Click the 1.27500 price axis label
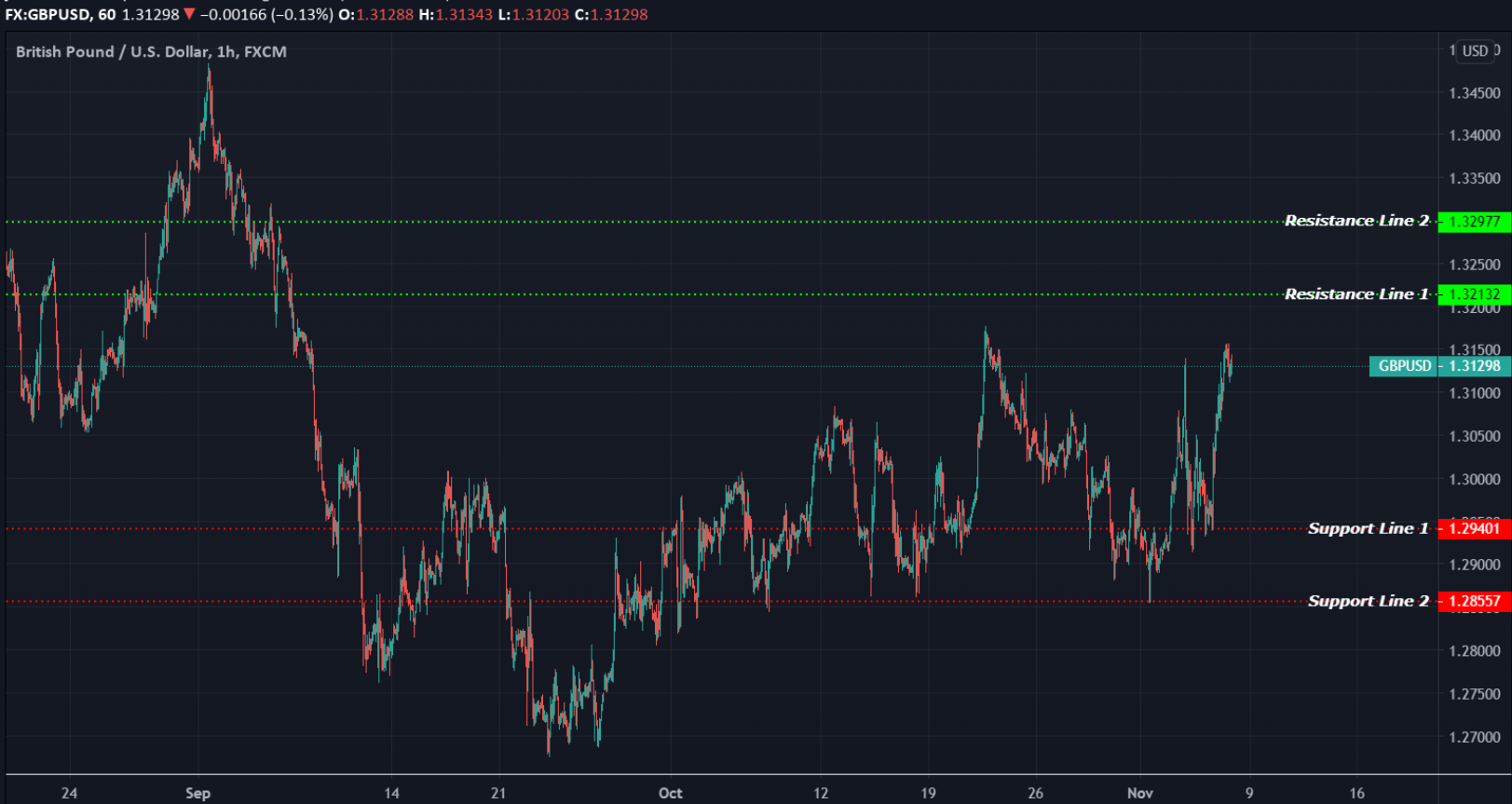The width and height of the screenshot is (1512, 804). [x=1475, y=694]
